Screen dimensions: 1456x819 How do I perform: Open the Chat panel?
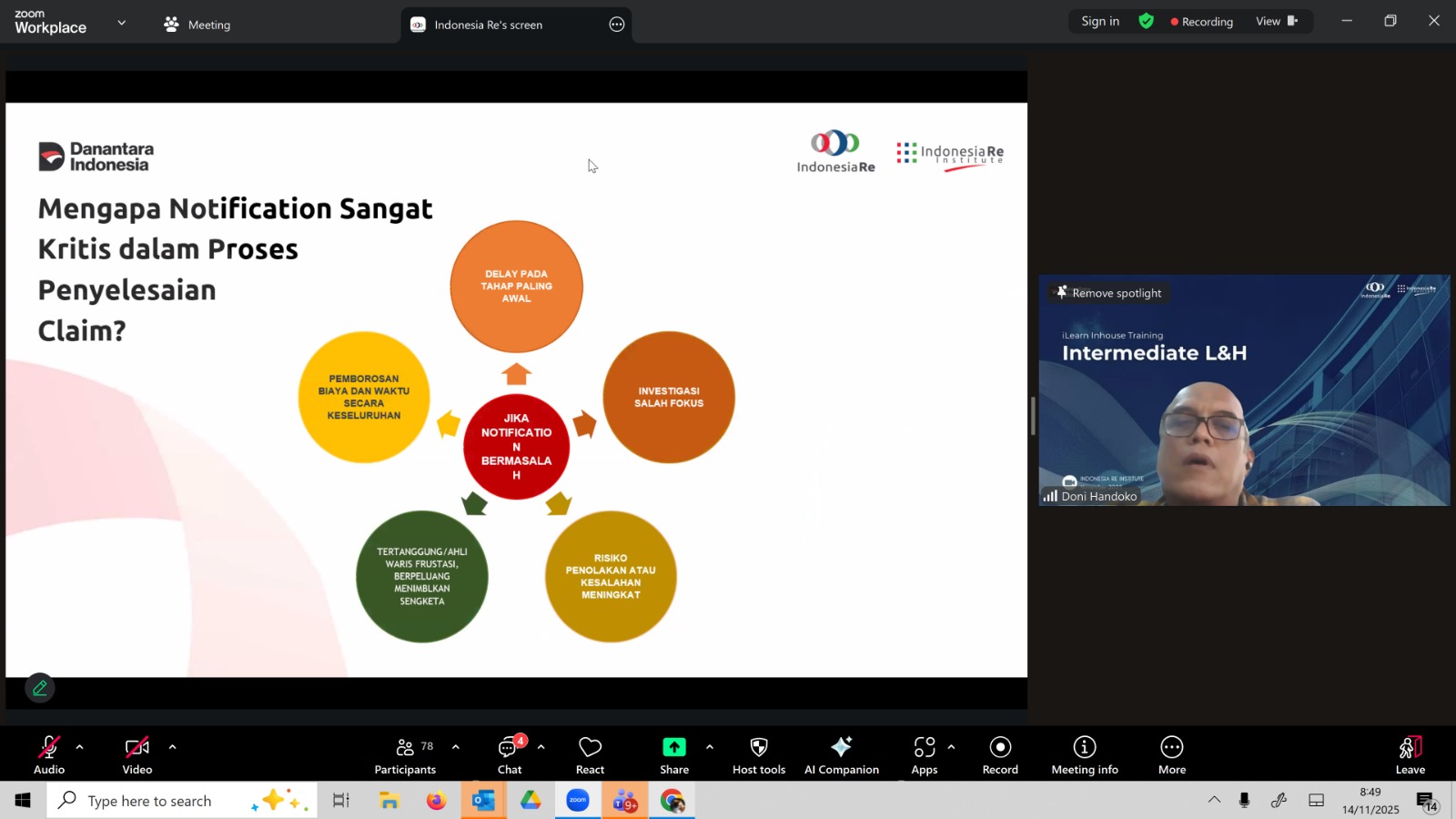(x=510, y=755)
